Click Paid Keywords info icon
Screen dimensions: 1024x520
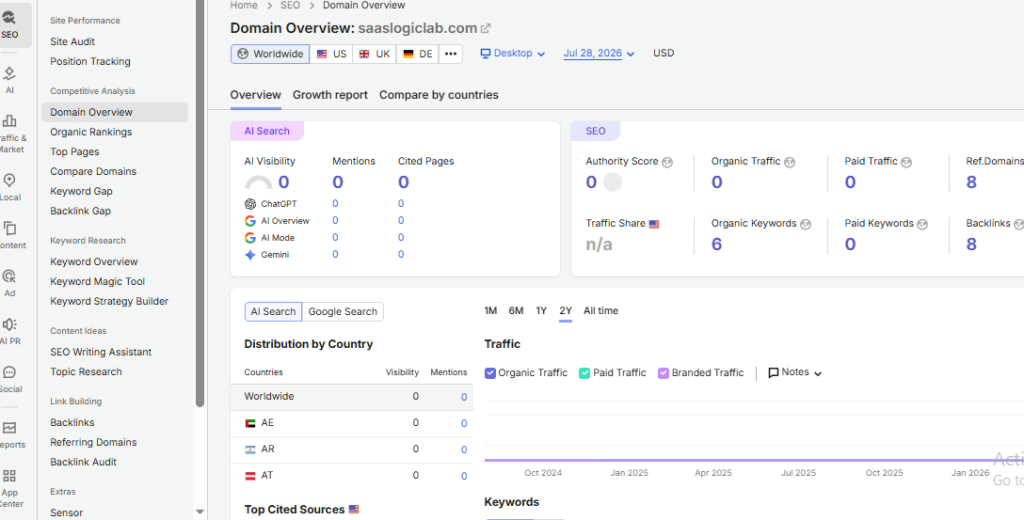[x=922, y=224]
